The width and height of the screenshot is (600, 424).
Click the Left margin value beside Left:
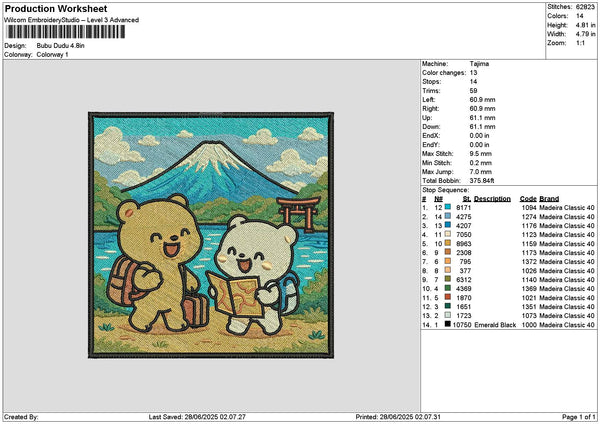482,100
